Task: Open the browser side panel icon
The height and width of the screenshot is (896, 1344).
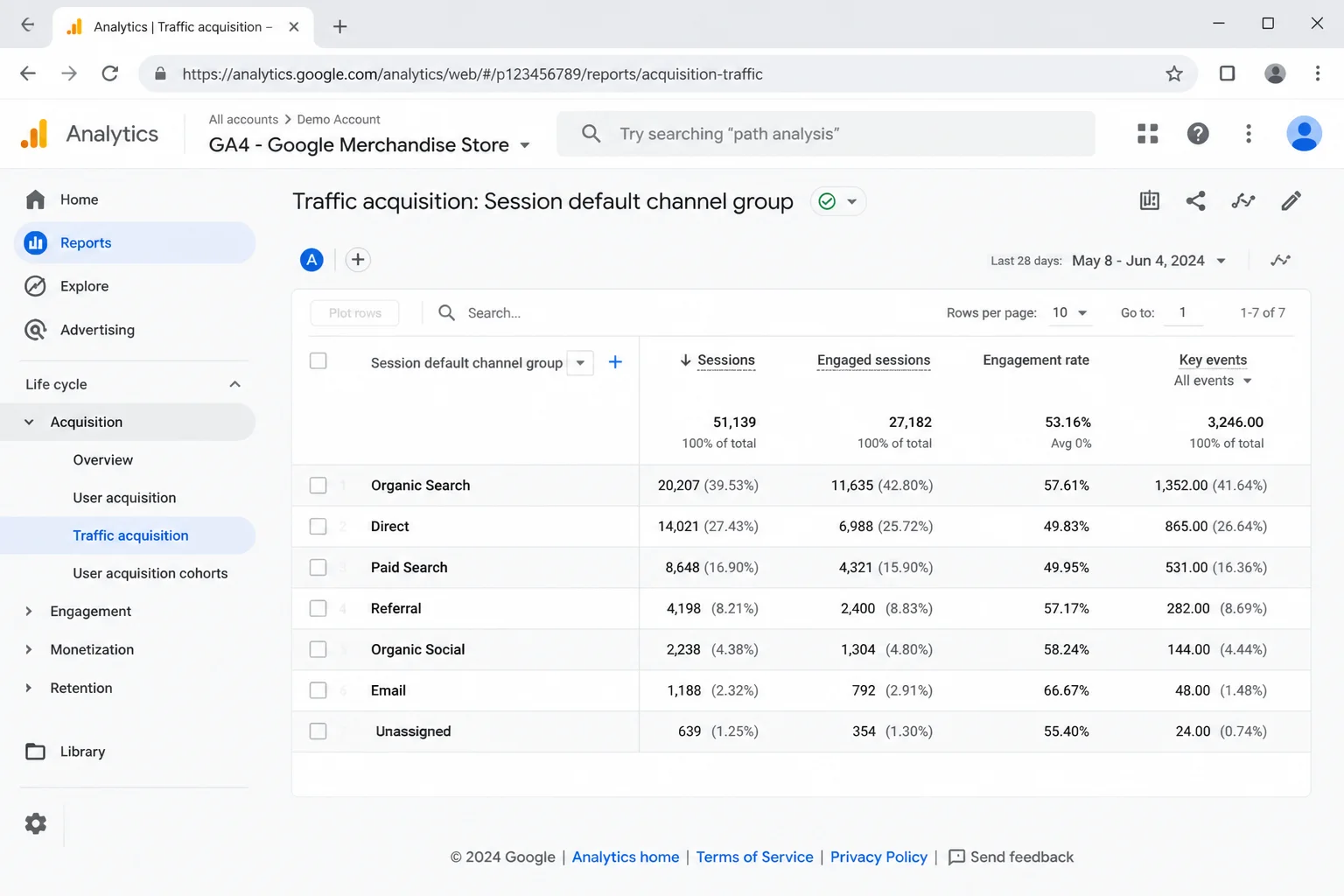Action: pos(1228,73)
